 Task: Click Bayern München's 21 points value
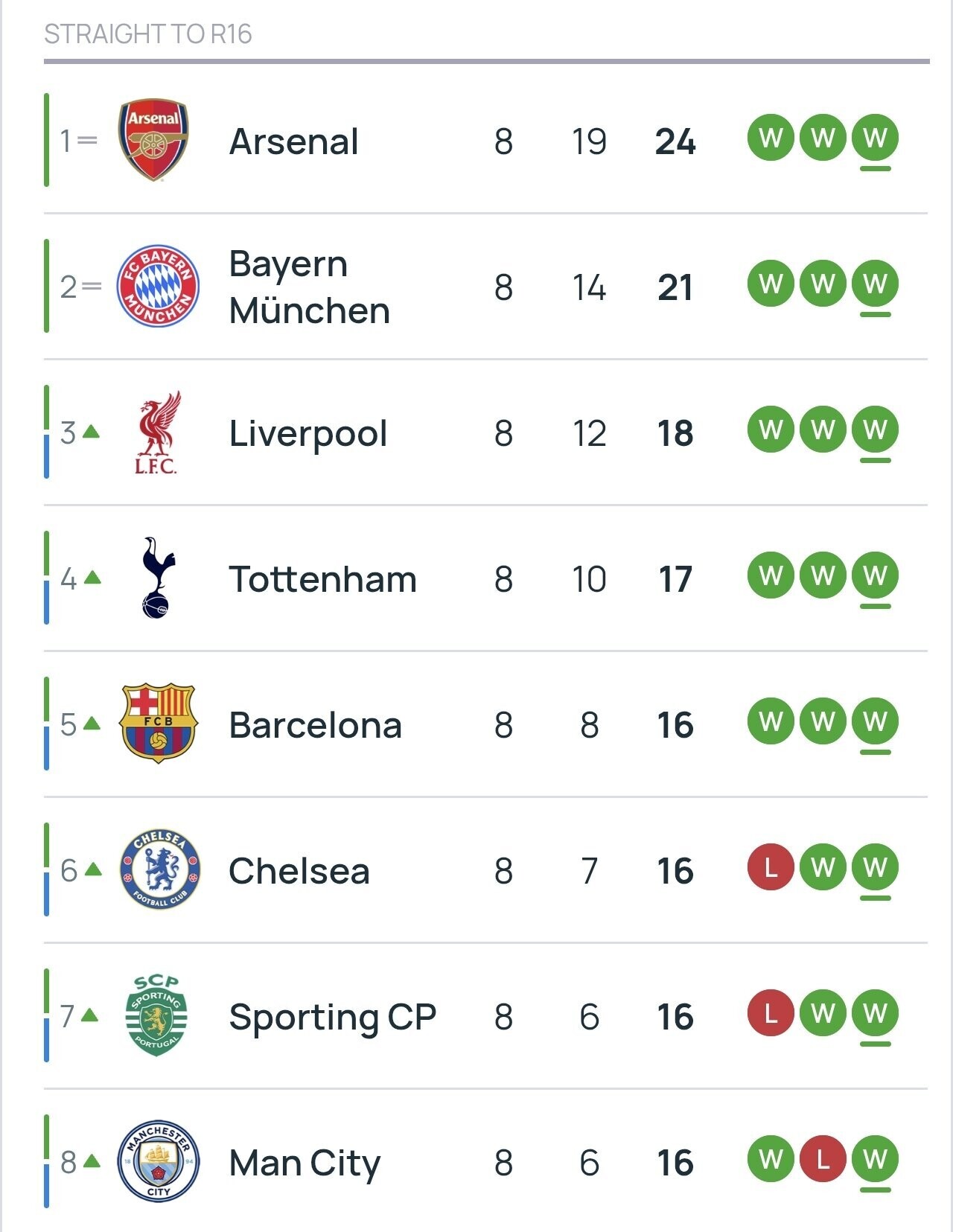click(675, 287)
